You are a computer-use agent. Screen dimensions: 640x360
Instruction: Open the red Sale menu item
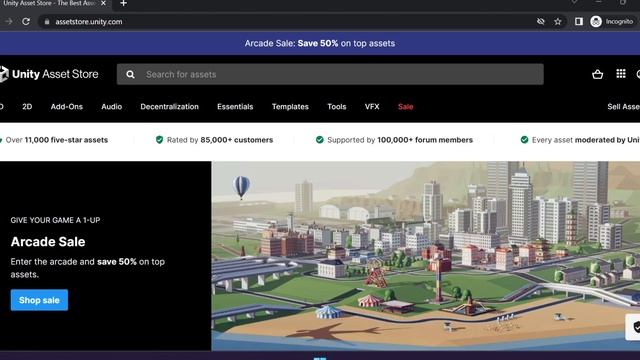[405, 107]
